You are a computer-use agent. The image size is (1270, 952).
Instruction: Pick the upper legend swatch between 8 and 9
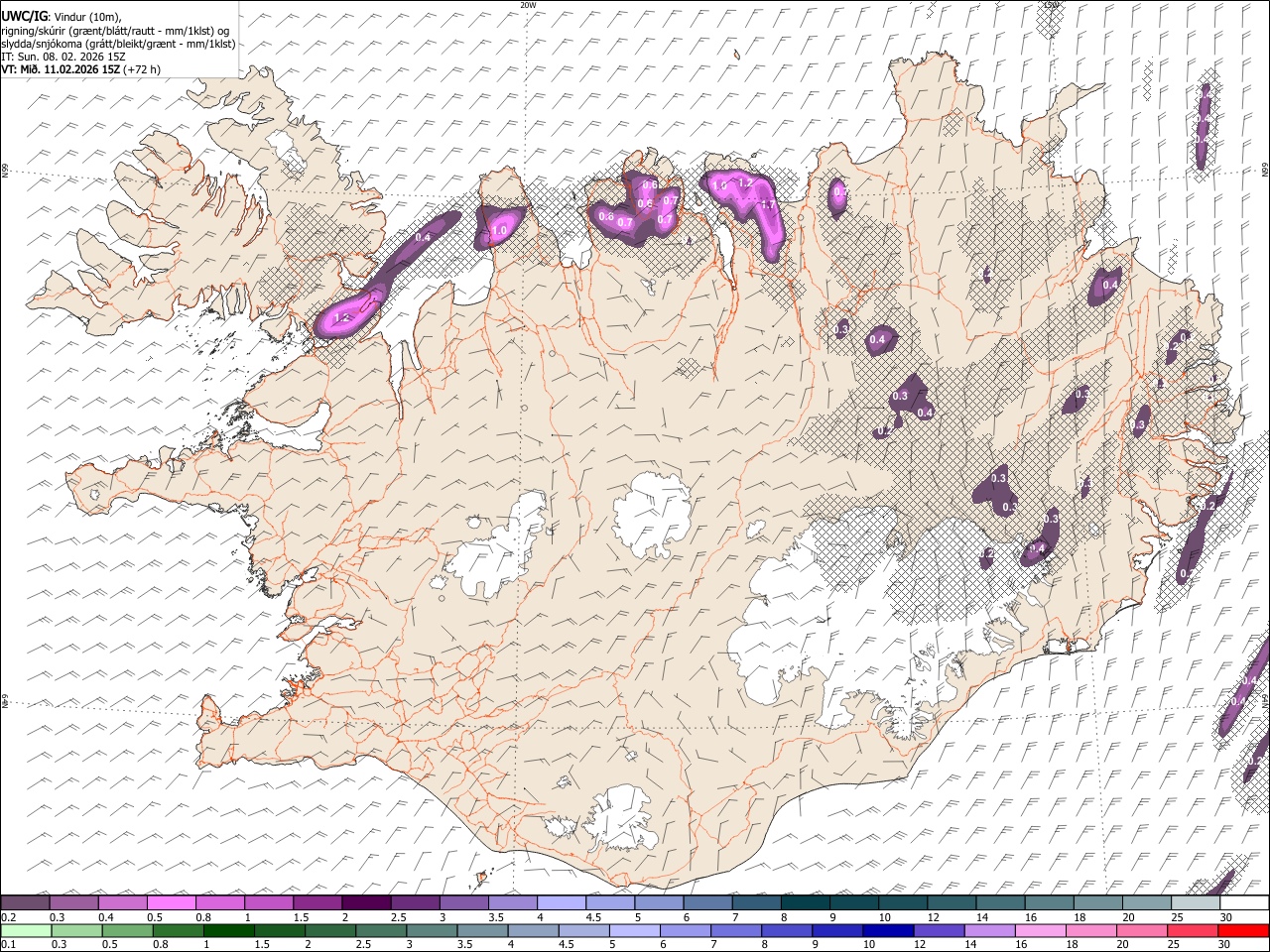[806, 903]
